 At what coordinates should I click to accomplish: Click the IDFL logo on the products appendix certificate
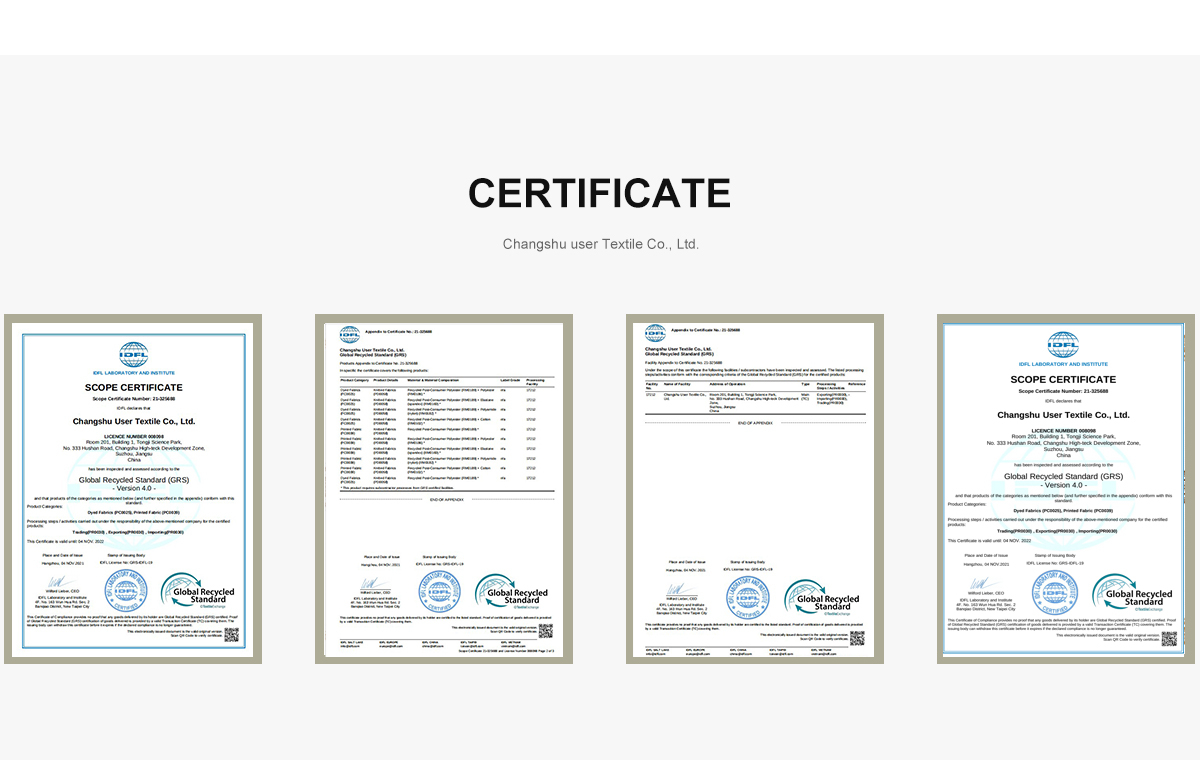(349, 334)
